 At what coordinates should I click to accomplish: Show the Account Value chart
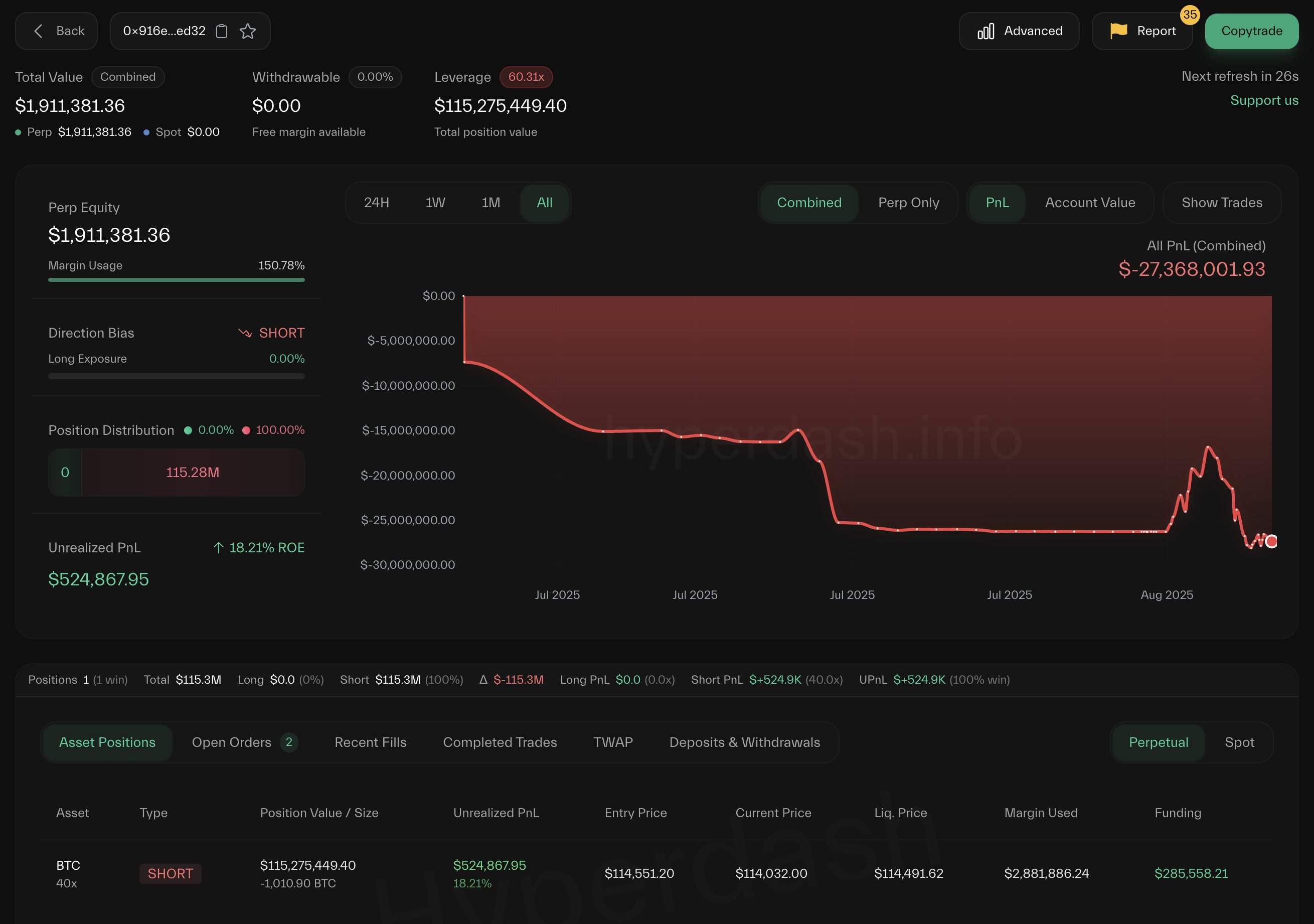pos(1090,203)
